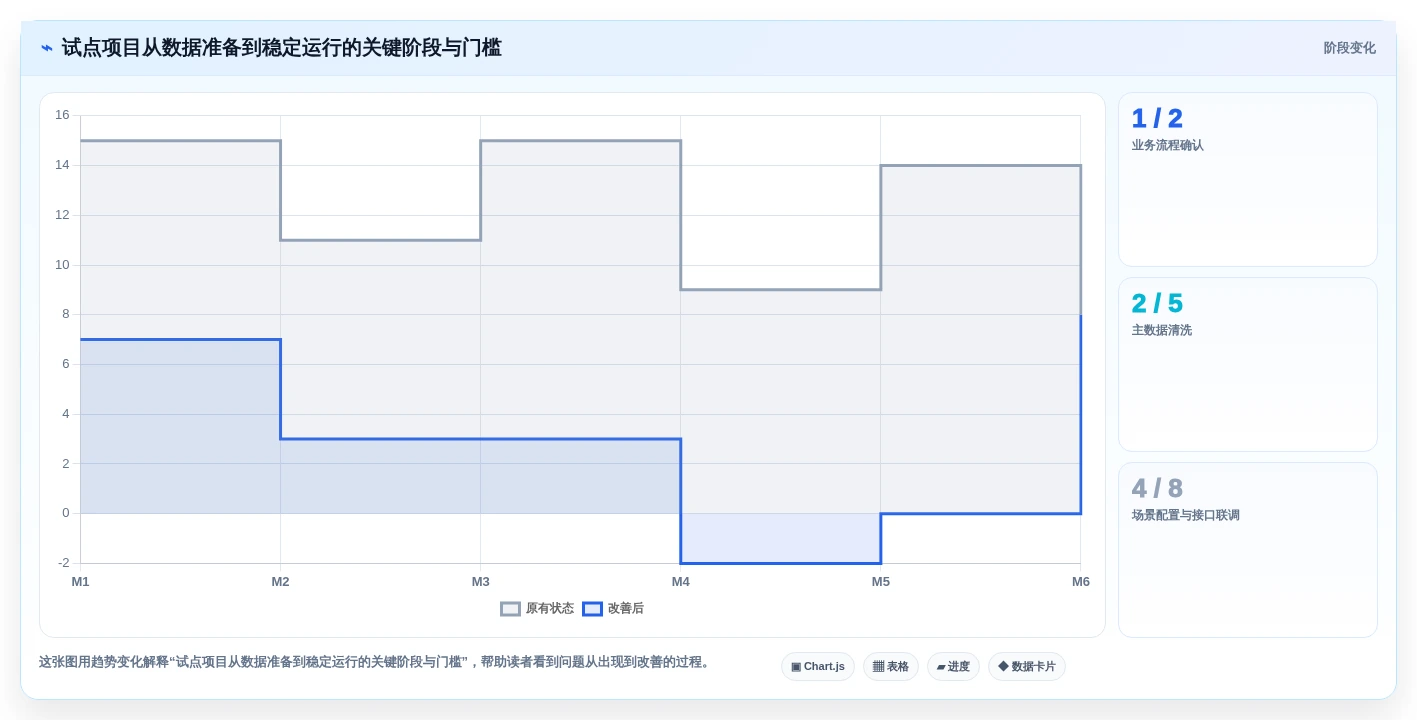Click the M3 axis label
The image size is (1417, 720).
(x=480, y=582)
